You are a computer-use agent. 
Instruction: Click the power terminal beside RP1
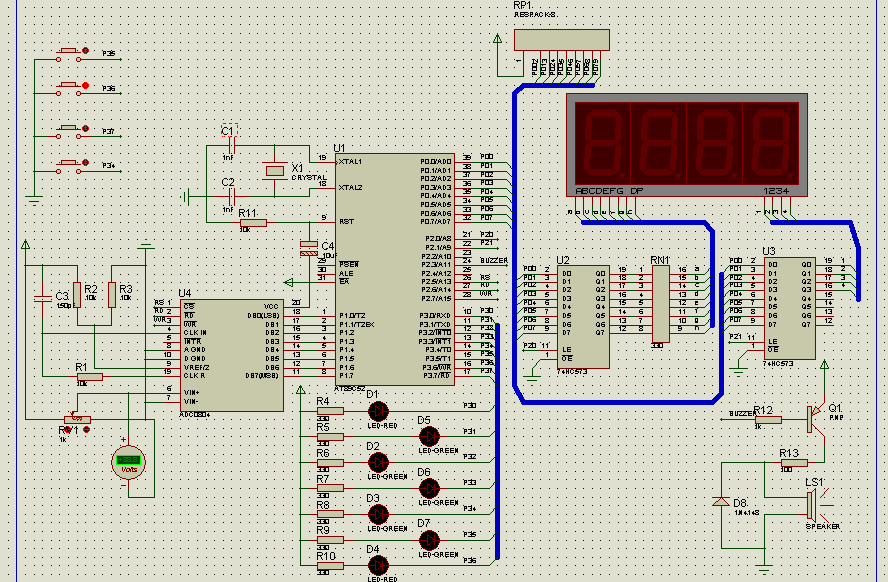[497, 38]
